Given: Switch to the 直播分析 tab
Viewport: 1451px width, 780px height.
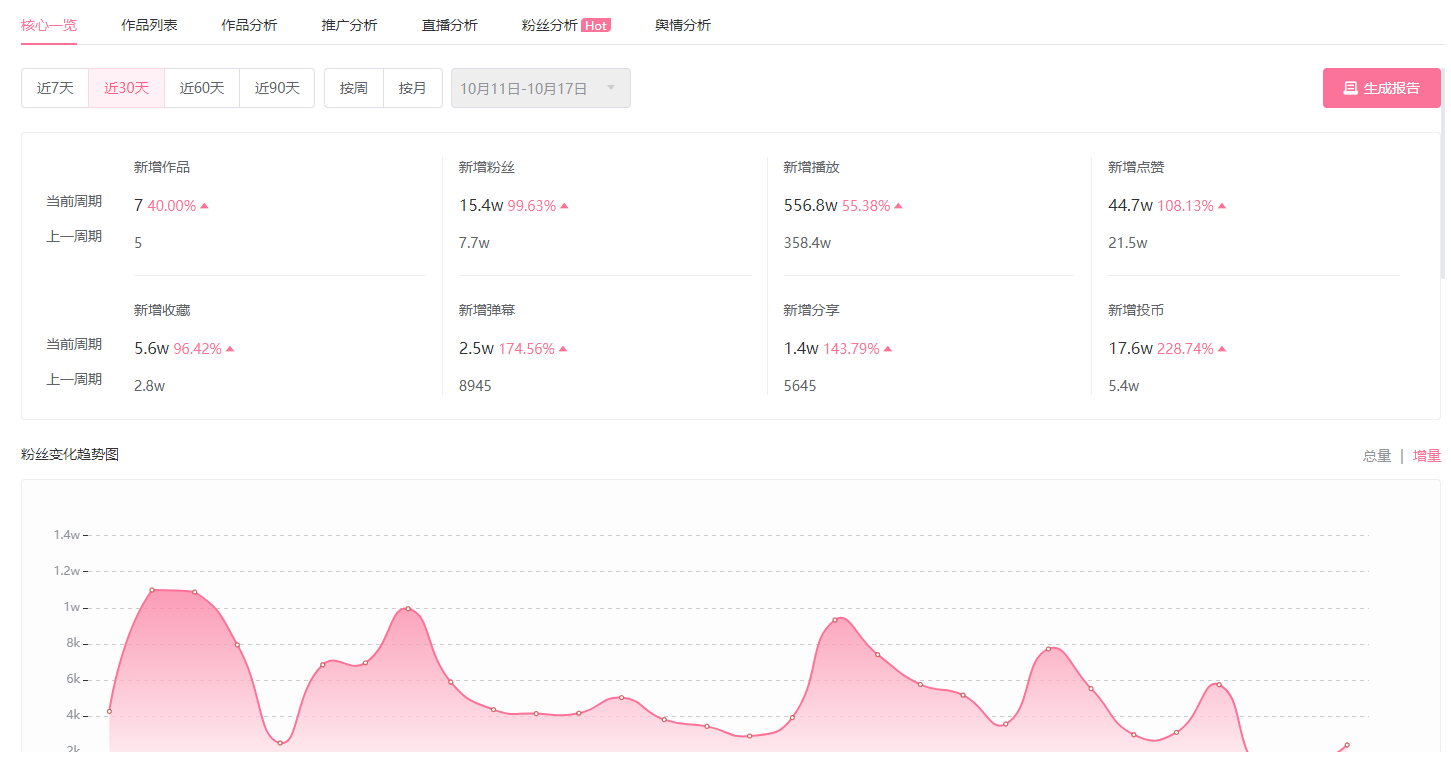Looking at the screenshot, I should click(450, 25).
